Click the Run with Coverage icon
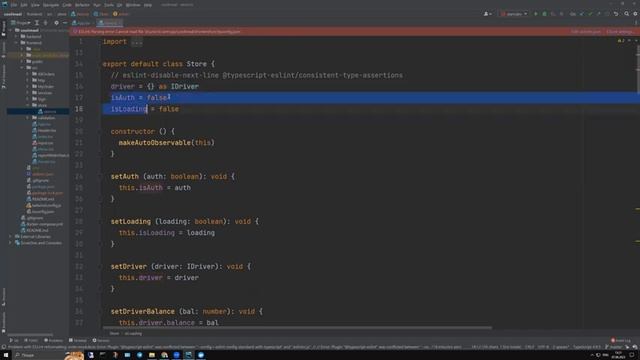This screenshot has height=360, width=640. (x=553, y=14)
